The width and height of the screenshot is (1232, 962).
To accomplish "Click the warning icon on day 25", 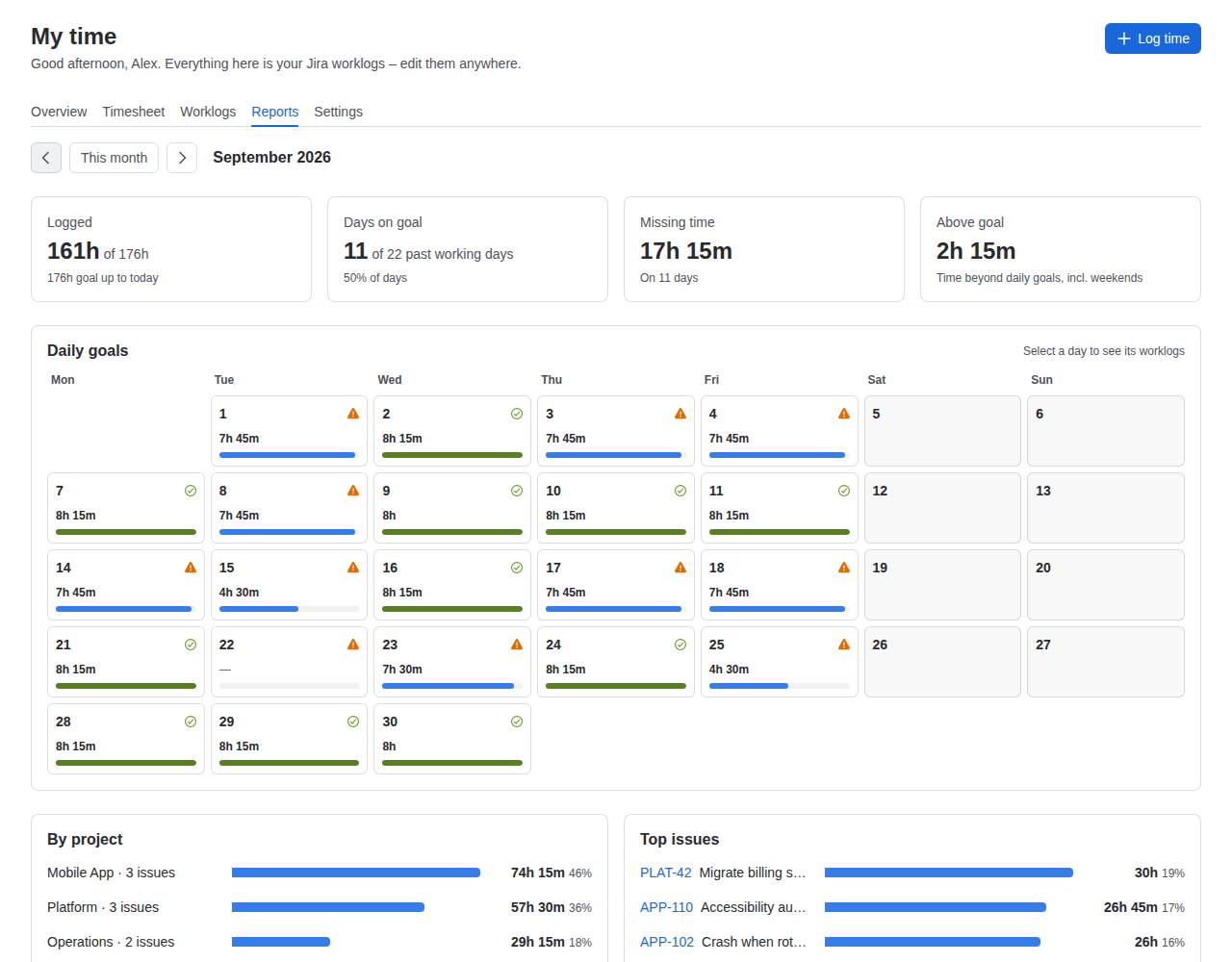I will [844, 645].
